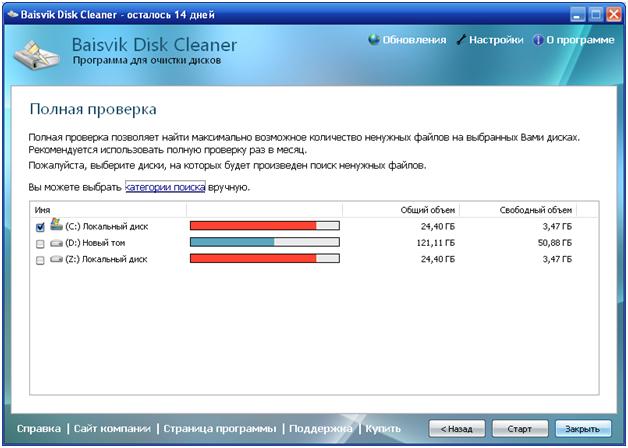Enable the D: Новый том checkbox

point(40,243)
